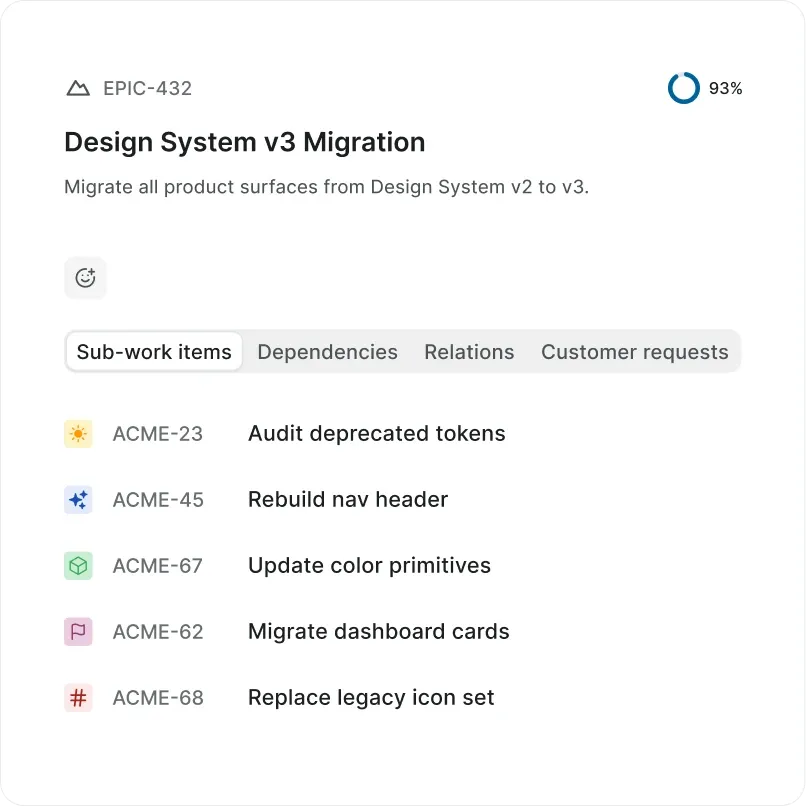Viewport: 806px width, 806px height.
Task: Click the add reaction emoji button
Action: pos(85,278)
